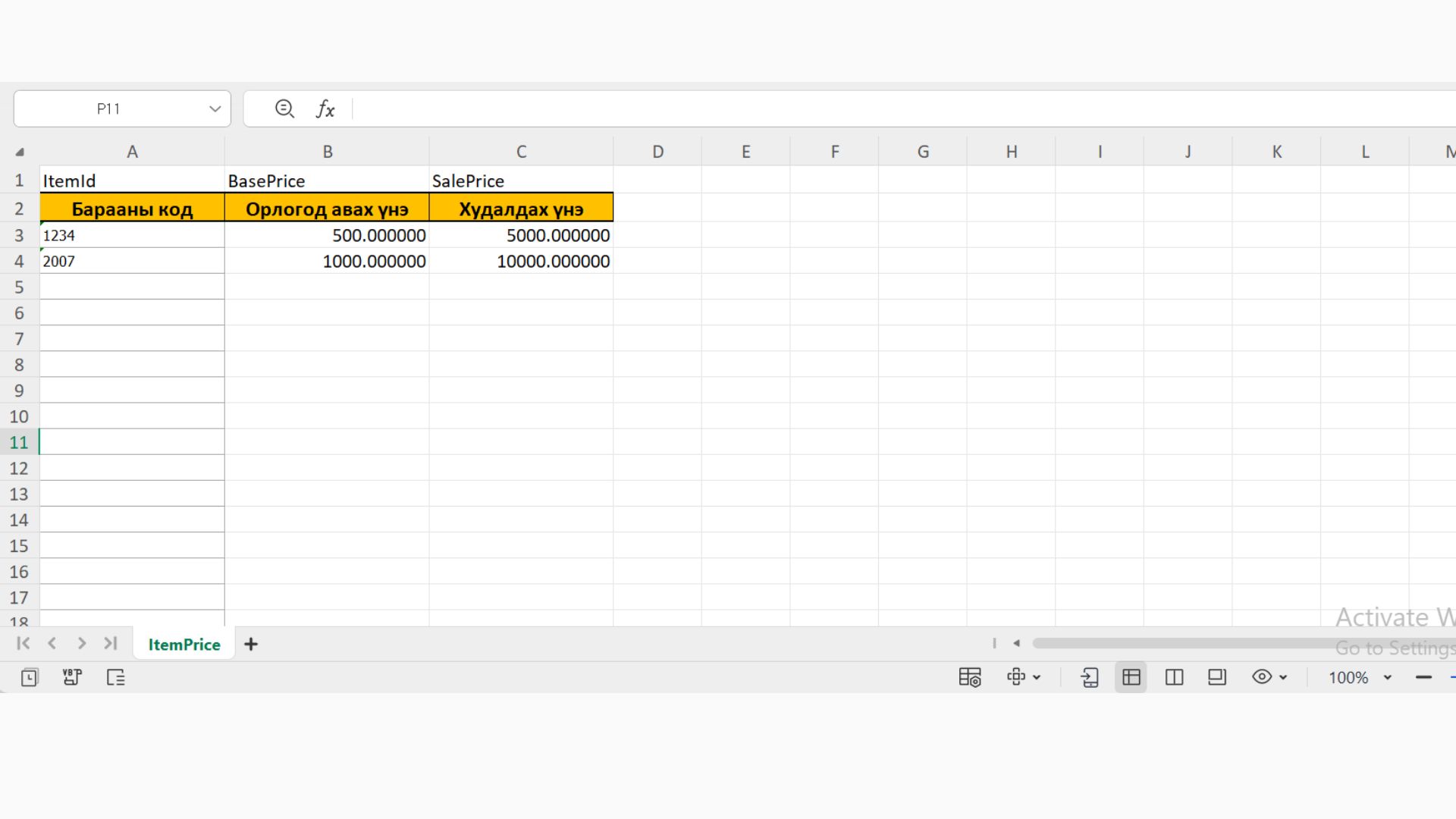The width and height of the screenshot is (1456, 819).
Task: Add a new sheet with plus button
Action: coord(251,645)
